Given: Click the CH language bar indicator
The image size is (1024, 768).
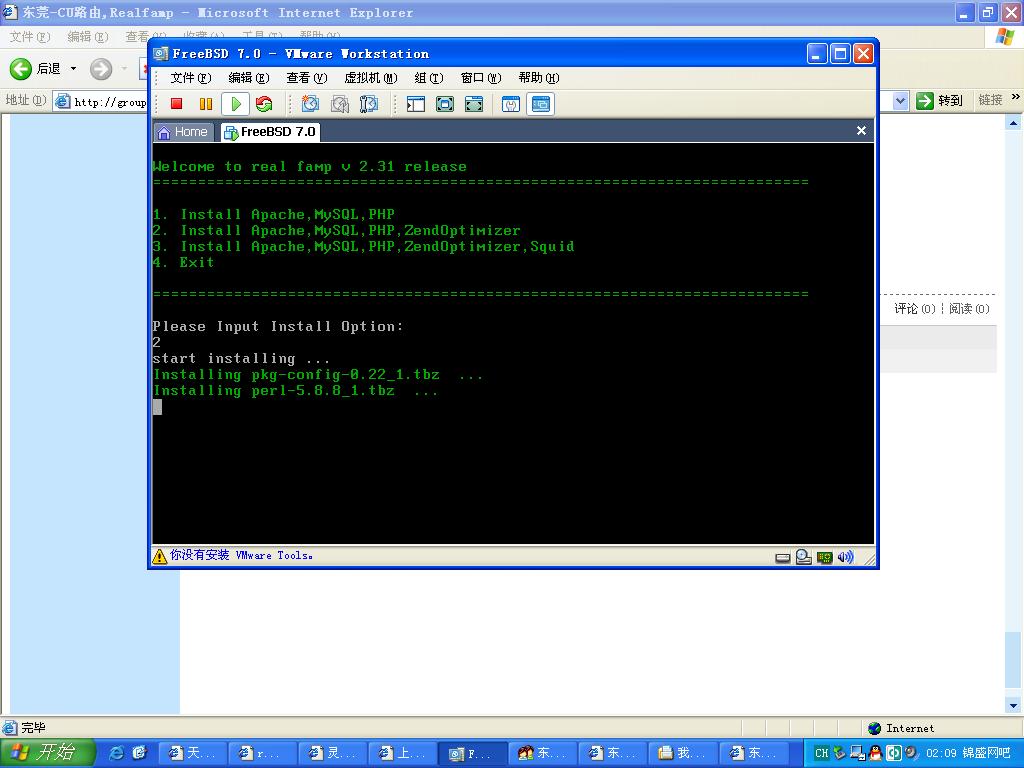Looking at the screenshot, I should click(x=821, y=754).
